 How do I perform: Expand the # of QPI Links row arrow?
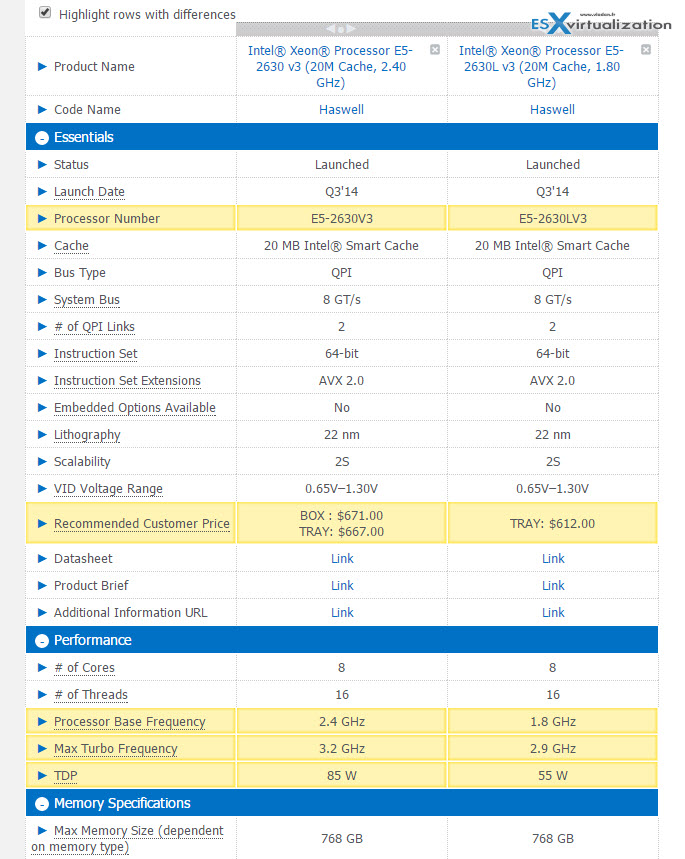(42, 327)
